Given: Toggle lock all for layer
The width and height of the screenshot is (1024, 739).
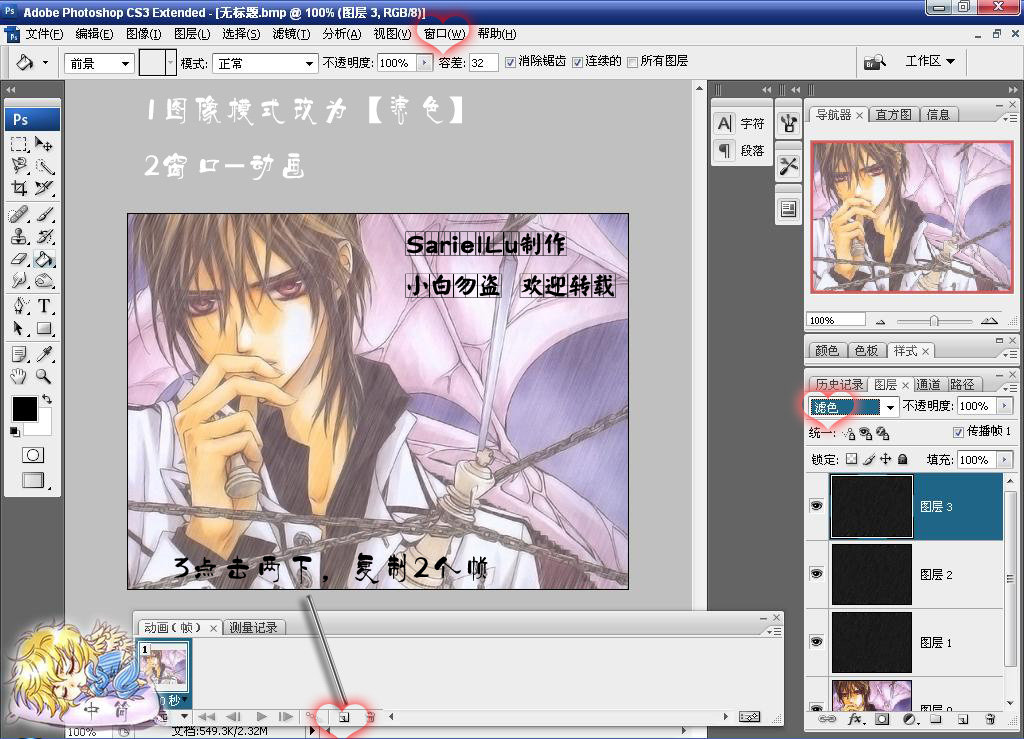Looking at the screenshot, I should point(903,459).
